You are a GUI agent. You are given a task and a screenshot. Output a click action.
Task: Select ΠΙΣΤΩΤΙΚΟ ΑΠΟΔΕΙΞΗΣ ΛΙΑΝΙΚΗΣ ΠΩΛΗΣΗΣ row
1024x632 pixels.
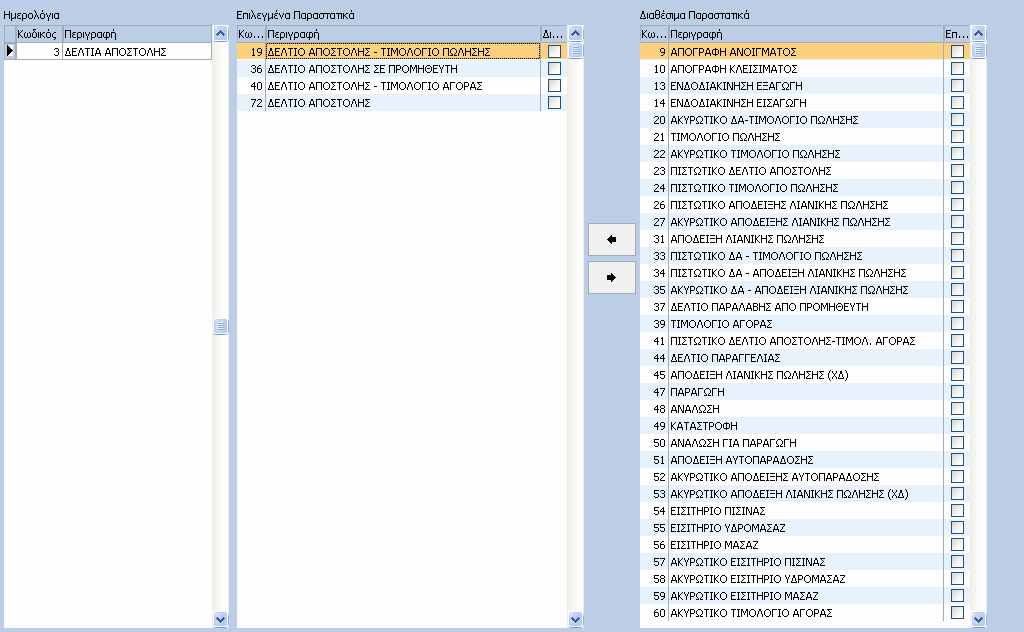click(805, 204)
